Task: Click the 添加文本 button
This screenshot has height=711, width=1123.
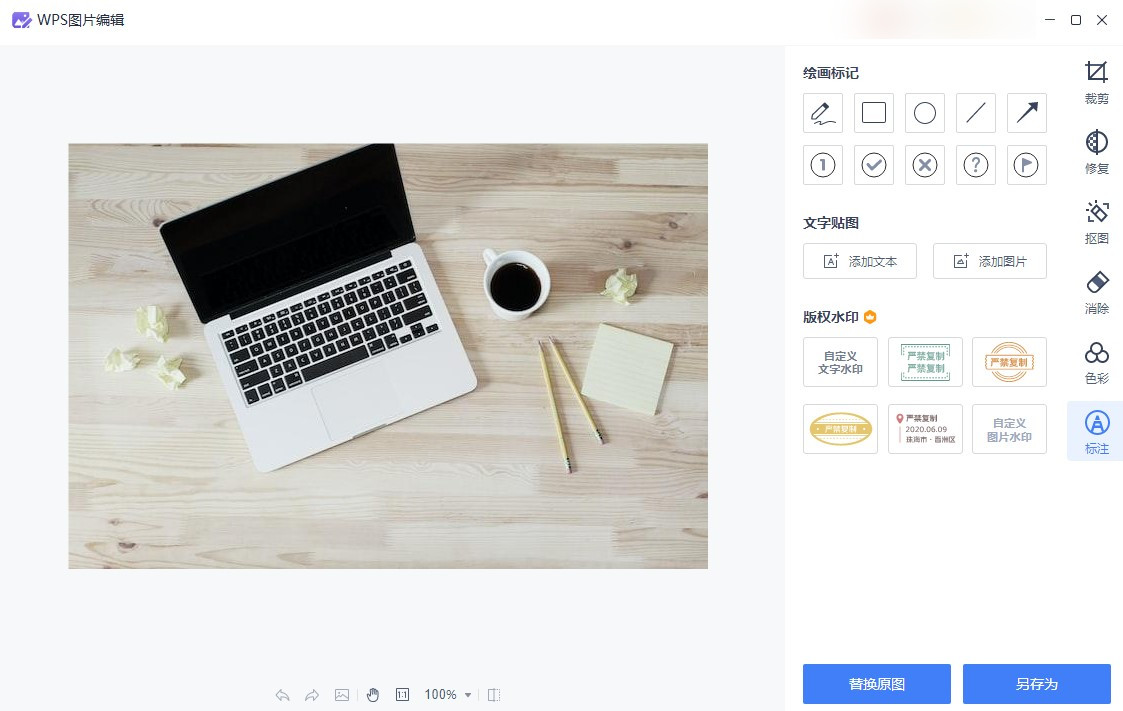Action: tap(859, 261)
